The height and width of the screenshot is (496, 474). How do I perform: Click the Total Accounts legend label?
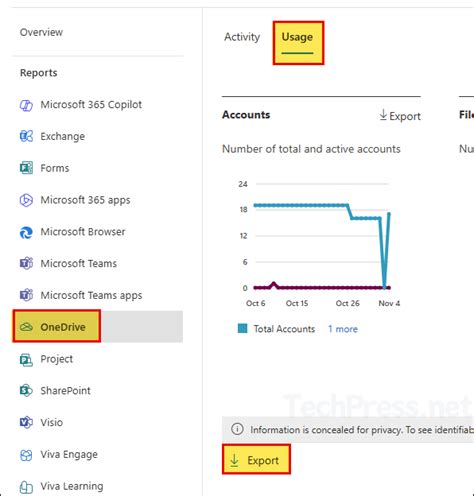(284, 329)
